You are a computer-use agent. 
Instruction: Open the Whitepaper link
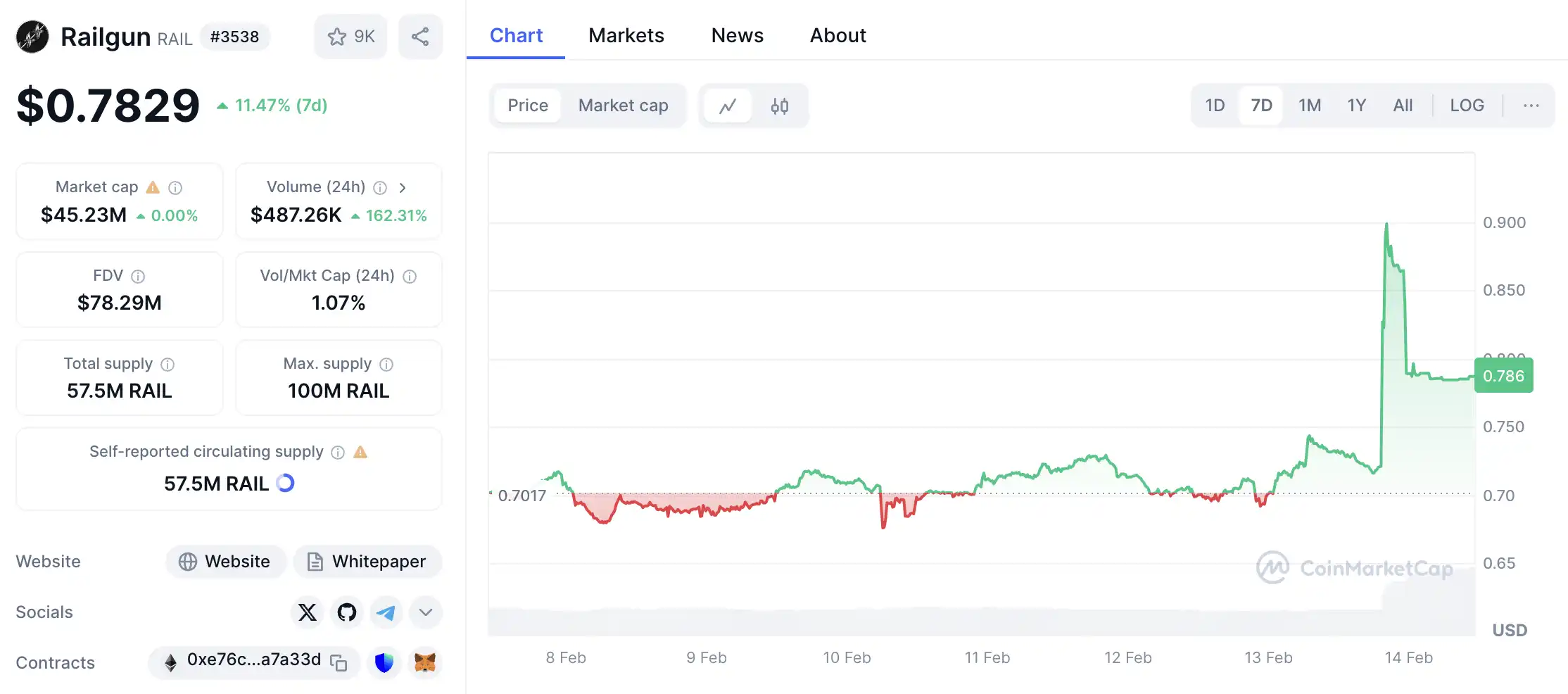(x=367, y=562)
